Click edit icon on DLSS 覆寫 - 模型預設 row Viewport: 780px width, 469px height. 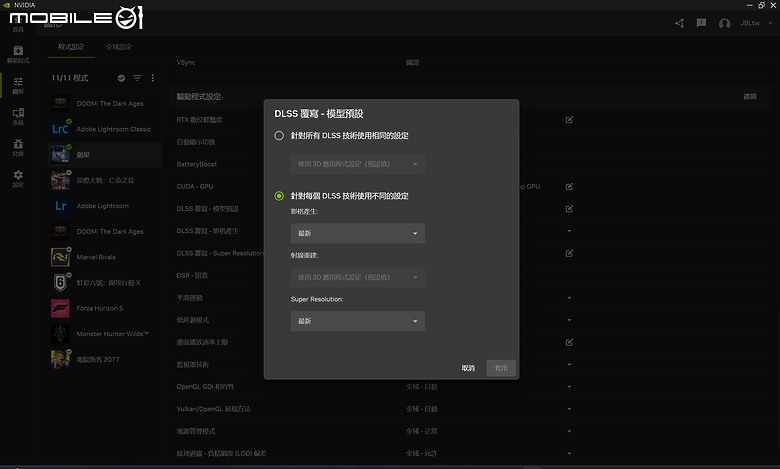(569, 209)
